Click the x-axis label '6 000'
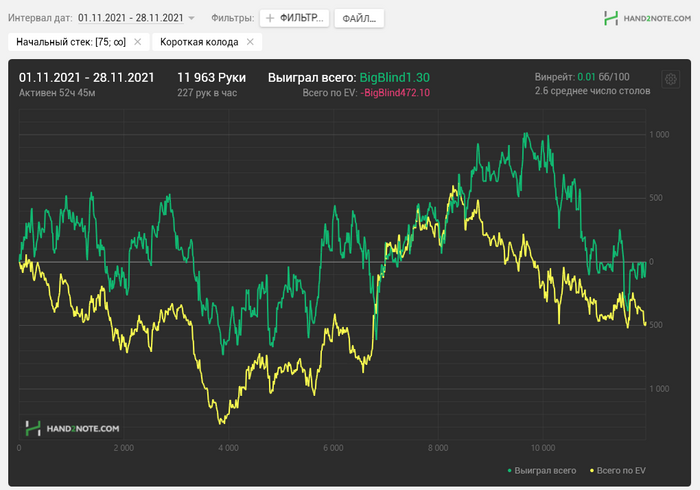 coord(333,448)
